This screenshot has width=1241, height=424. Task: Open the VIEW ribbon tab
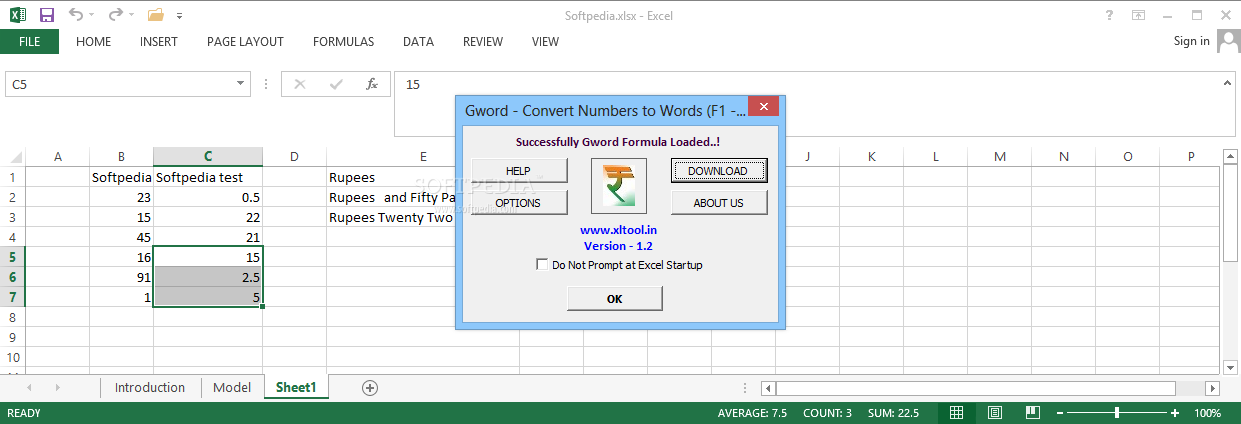[x=545, y=42]
